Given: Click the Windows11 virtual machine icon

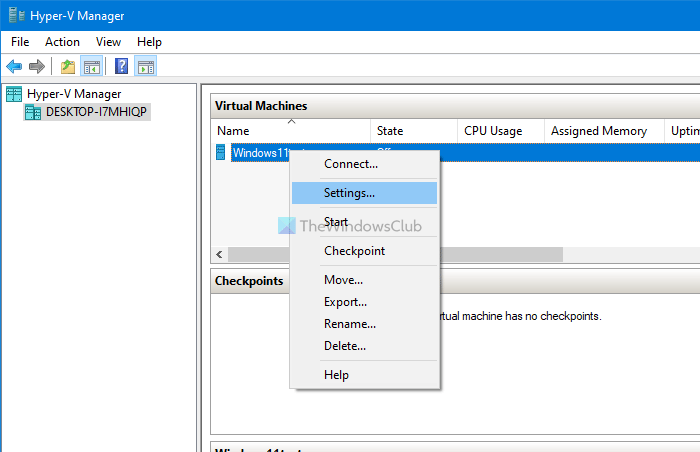Looking at the screenshot, I should (221, 152).
